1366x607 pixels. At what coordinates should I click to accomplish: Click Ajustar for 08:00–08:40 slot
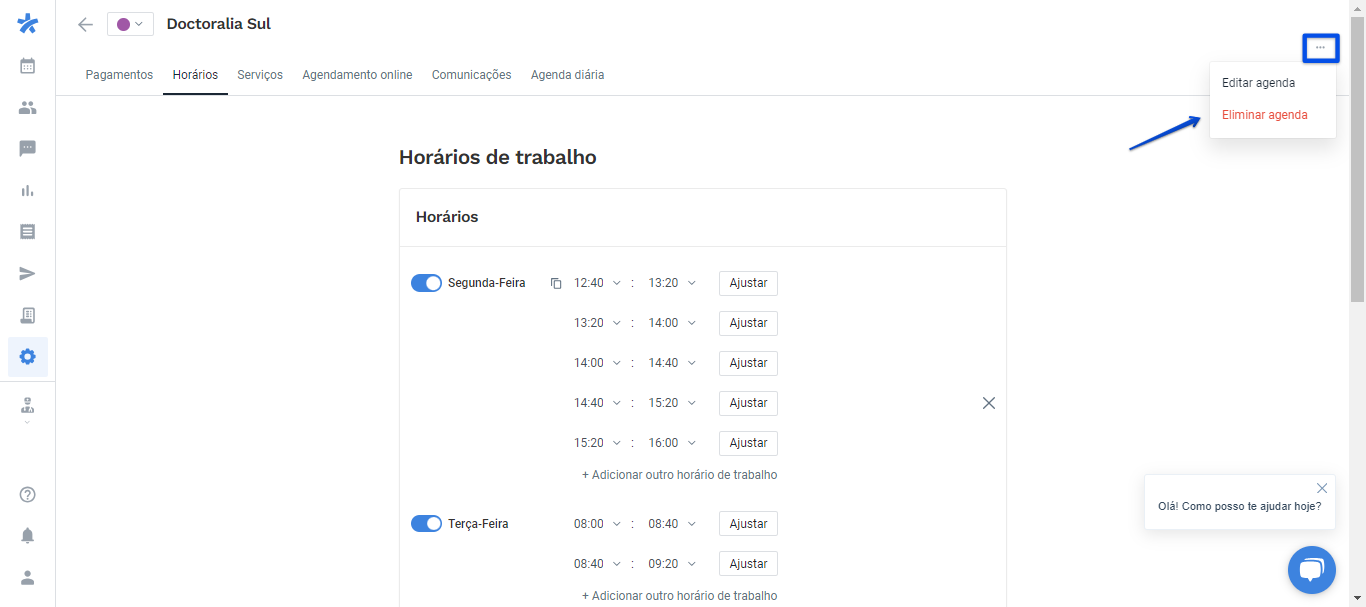click(748, 524)
